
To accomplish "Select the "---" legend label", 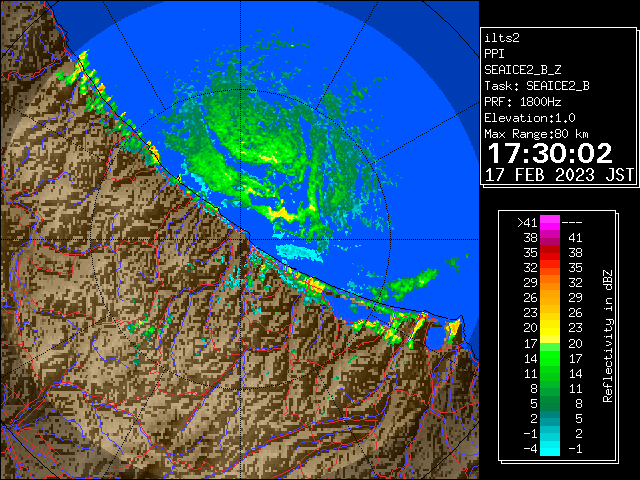I will [572, 223].
